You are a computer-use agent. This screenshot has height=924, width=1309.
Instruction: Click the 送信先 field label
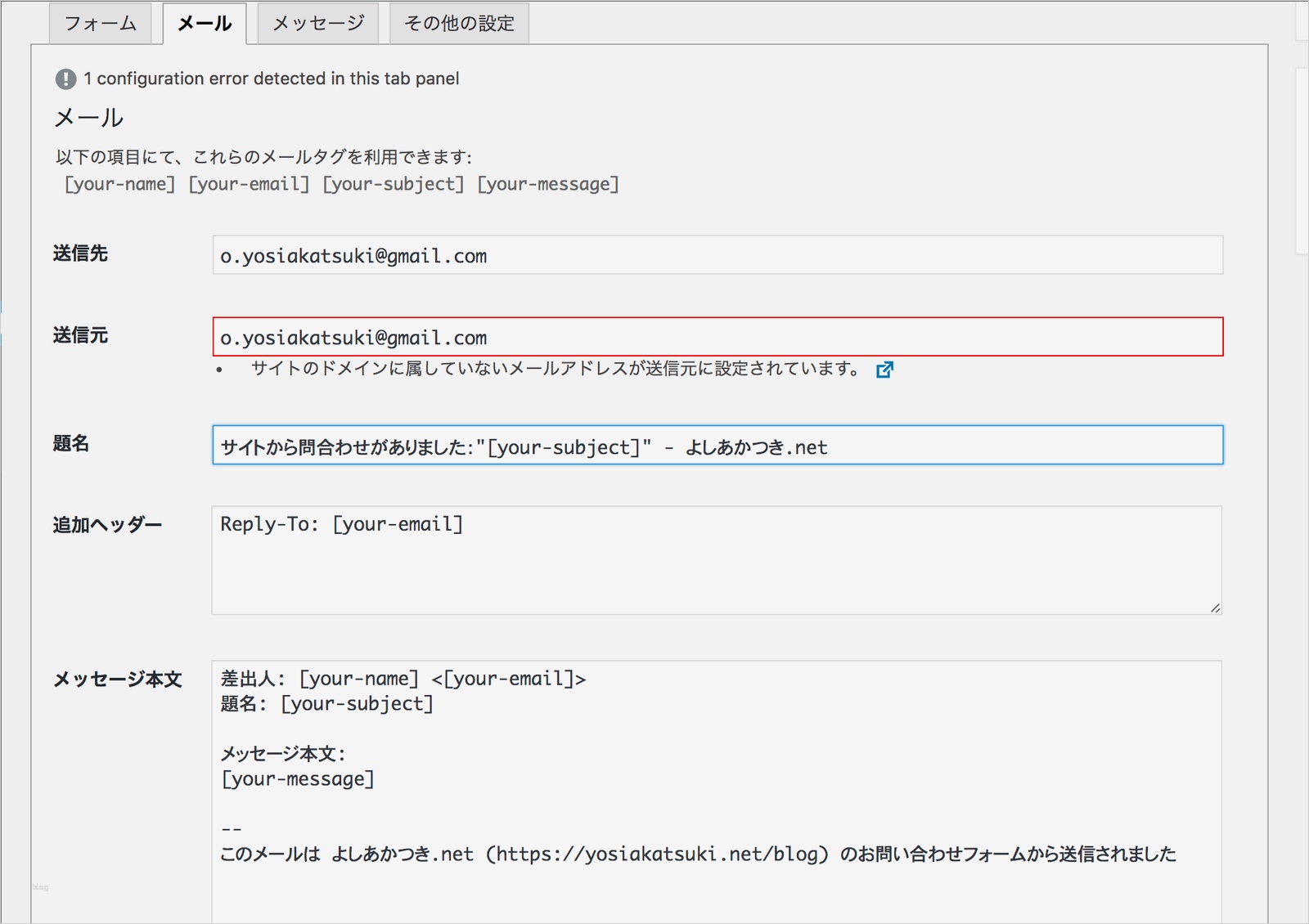pyautogui.click(x=80, y=253)
